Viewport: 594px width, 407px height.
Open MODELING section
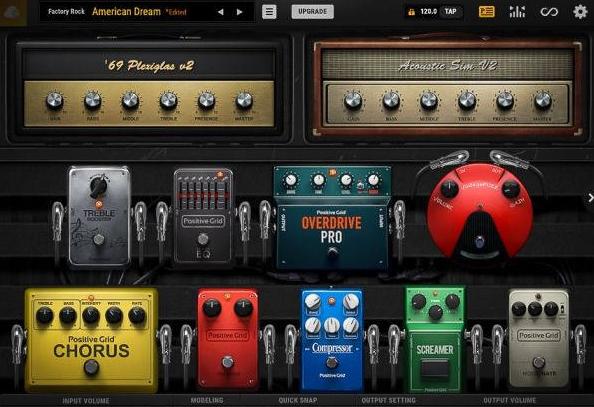tap(207, 400)
